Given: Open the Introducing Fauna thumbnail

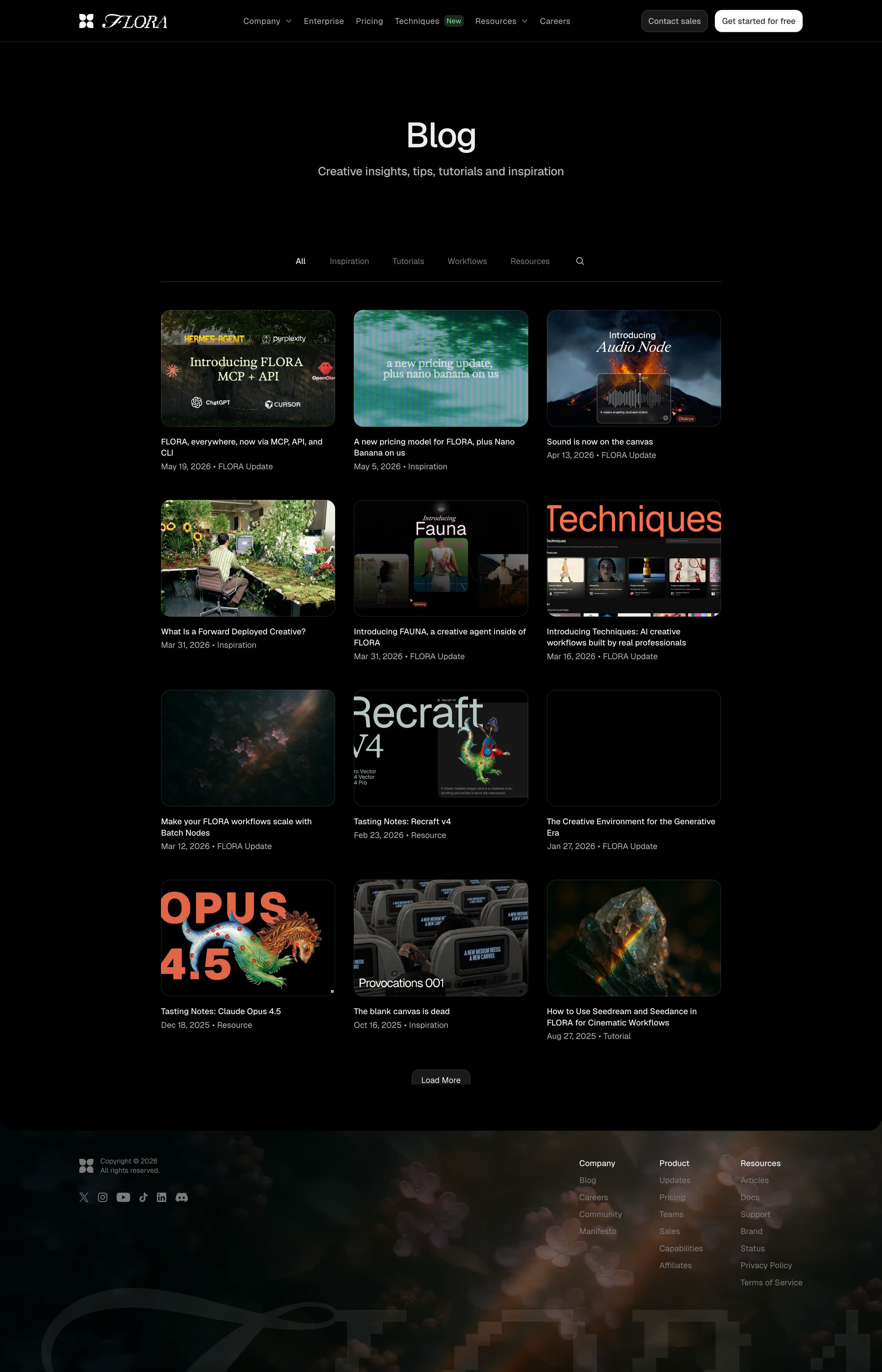Looking at the screenshot, I should pos(441,558).
